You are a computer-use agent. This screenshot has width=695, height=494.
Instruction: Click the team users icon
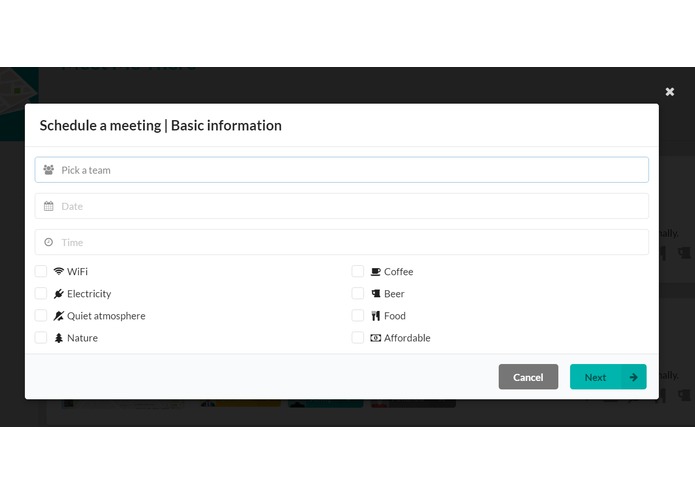(49, 170)
